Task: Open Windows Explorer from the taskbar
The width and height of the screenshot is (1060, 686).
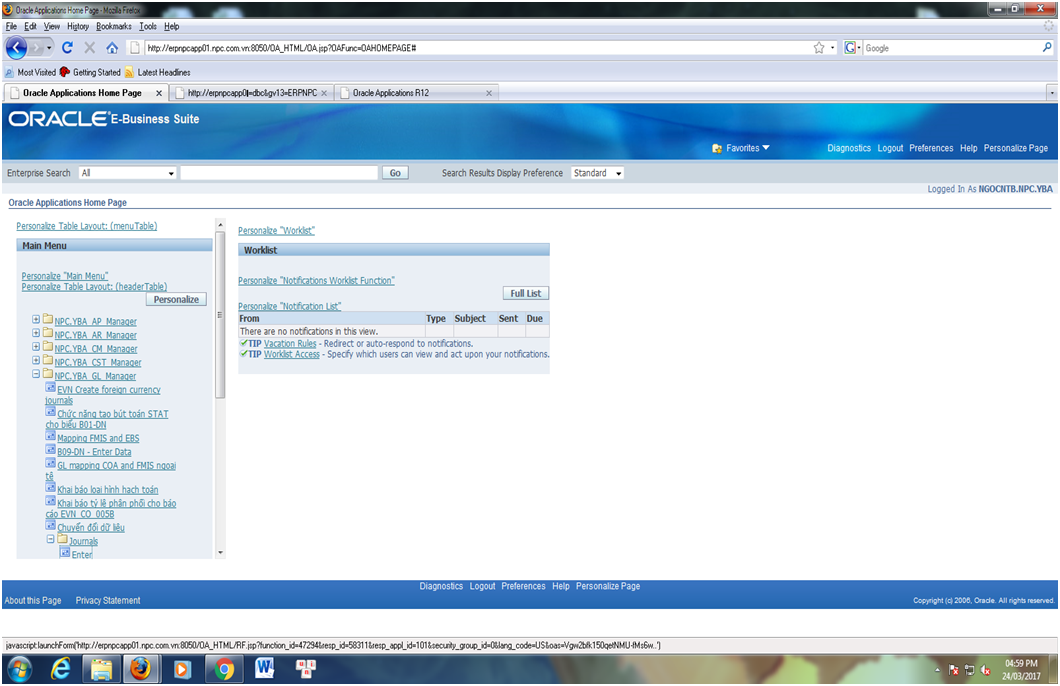Action: tap(101, 669)
